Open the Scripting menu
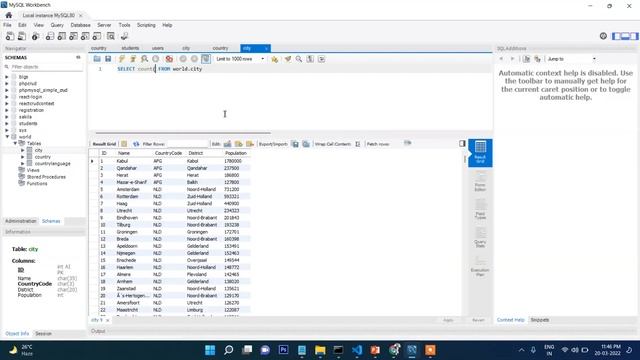 click(146, 25)
